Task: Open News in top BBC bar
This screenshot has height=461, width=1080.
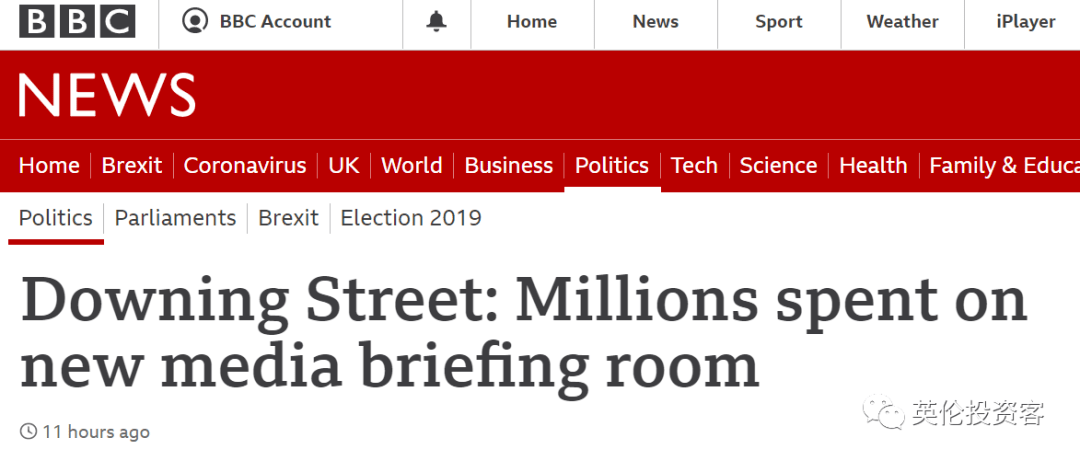Action: pos(655,22)
